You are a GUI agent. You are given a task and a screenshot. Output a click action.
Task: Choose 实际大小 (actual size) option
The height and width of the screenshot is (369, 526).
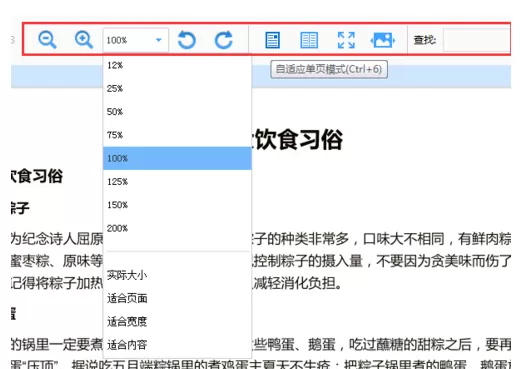[177, 275]
